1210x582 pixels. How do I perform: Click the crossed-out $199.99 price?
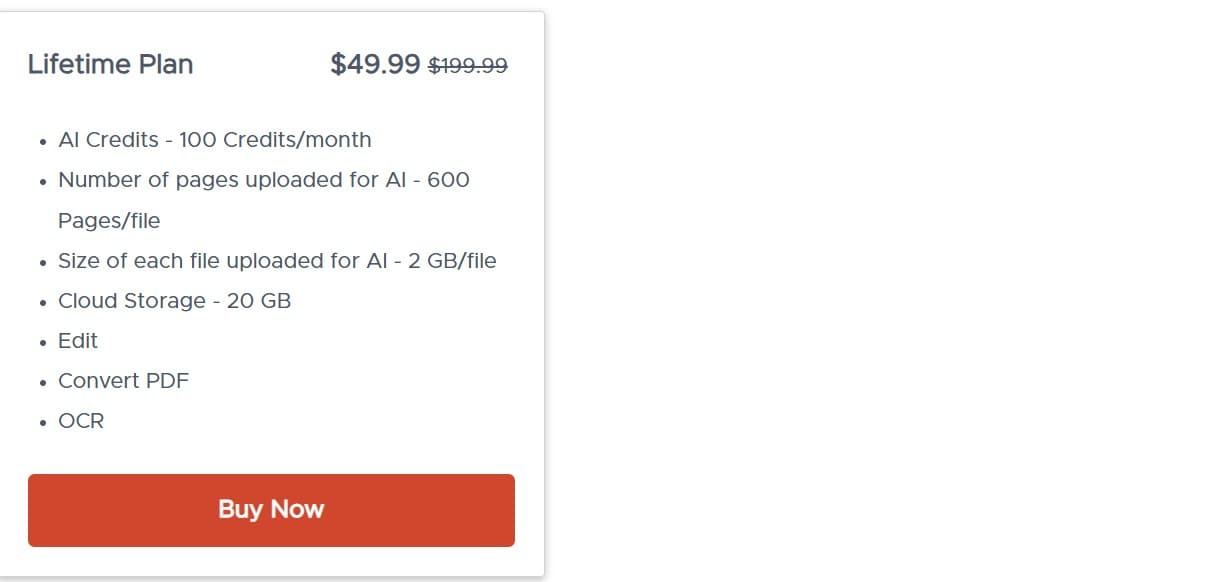467,65
